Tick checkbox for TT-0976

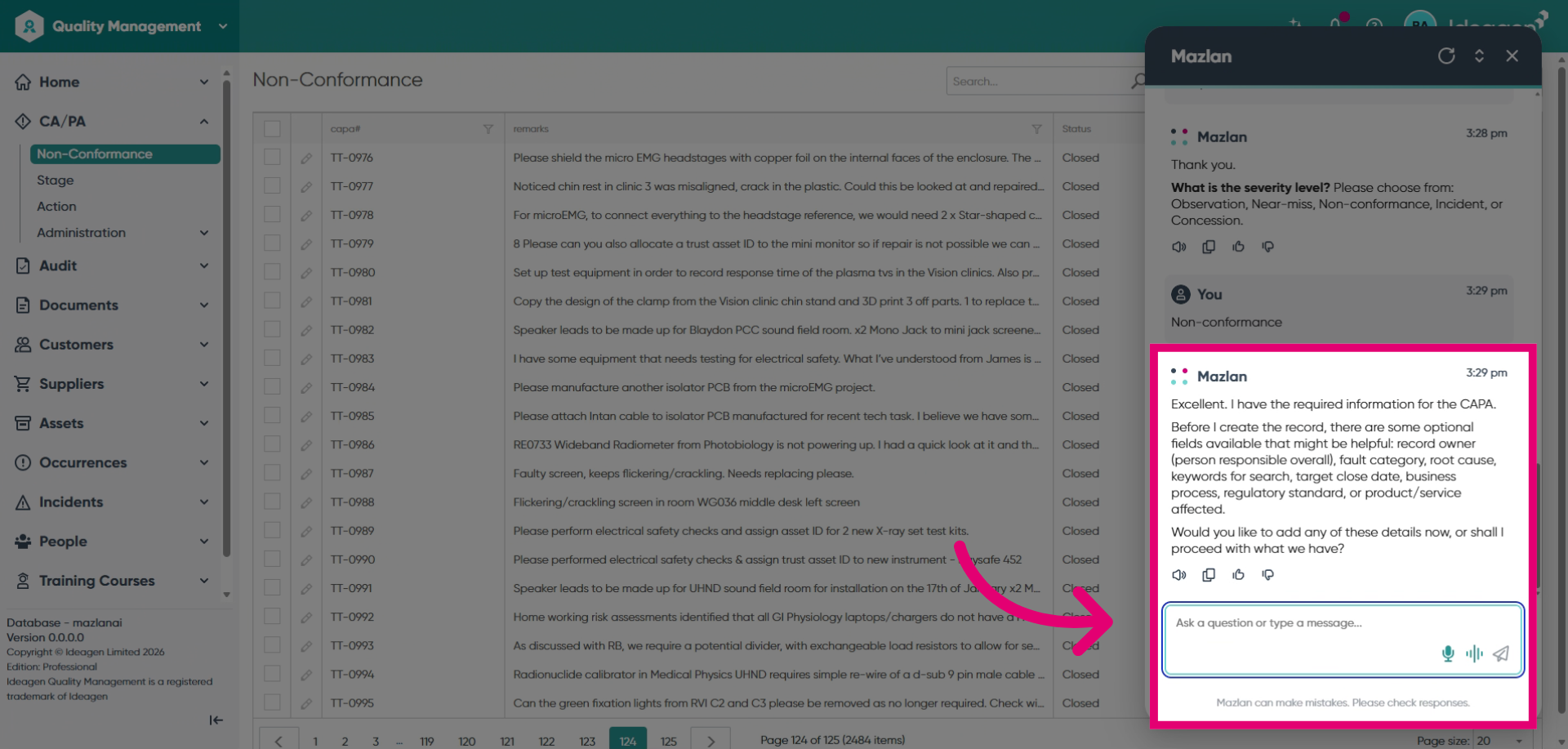click(x=272, y=158)
